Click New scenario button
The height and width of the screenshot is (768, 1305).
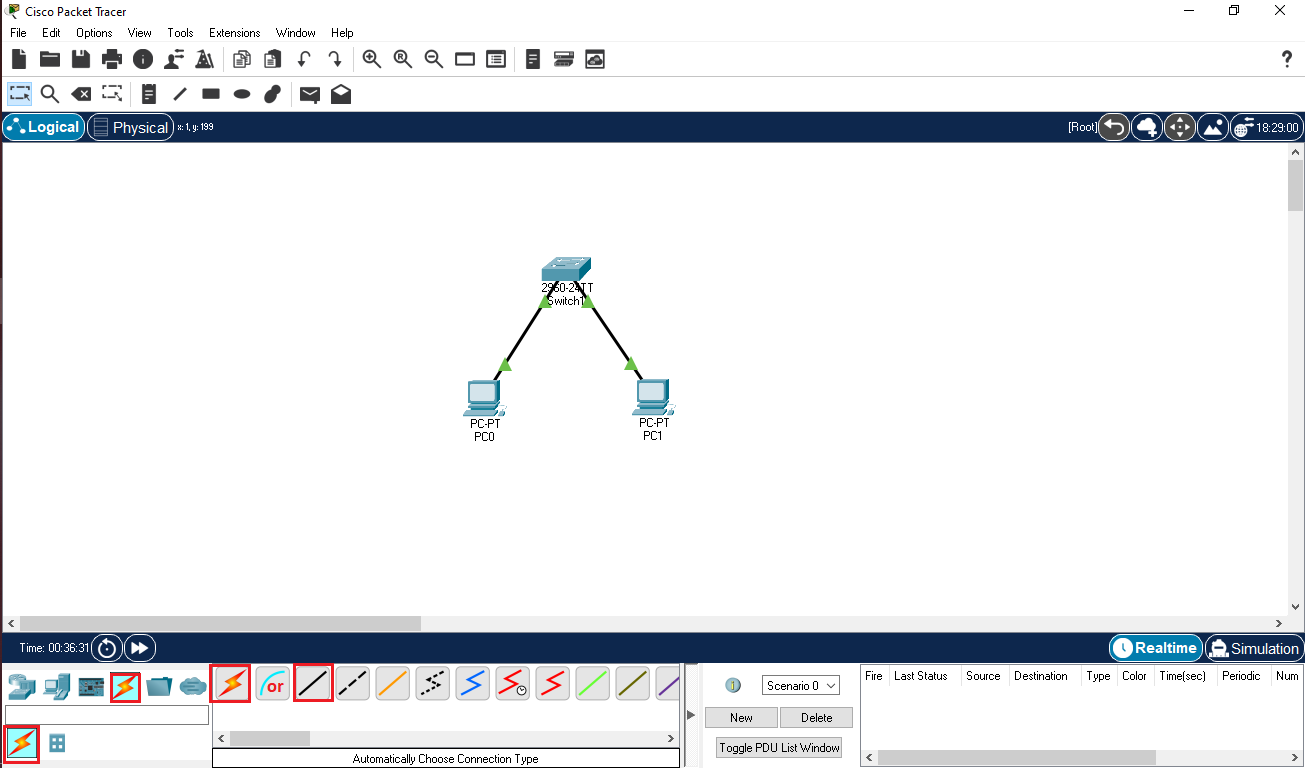741,717
